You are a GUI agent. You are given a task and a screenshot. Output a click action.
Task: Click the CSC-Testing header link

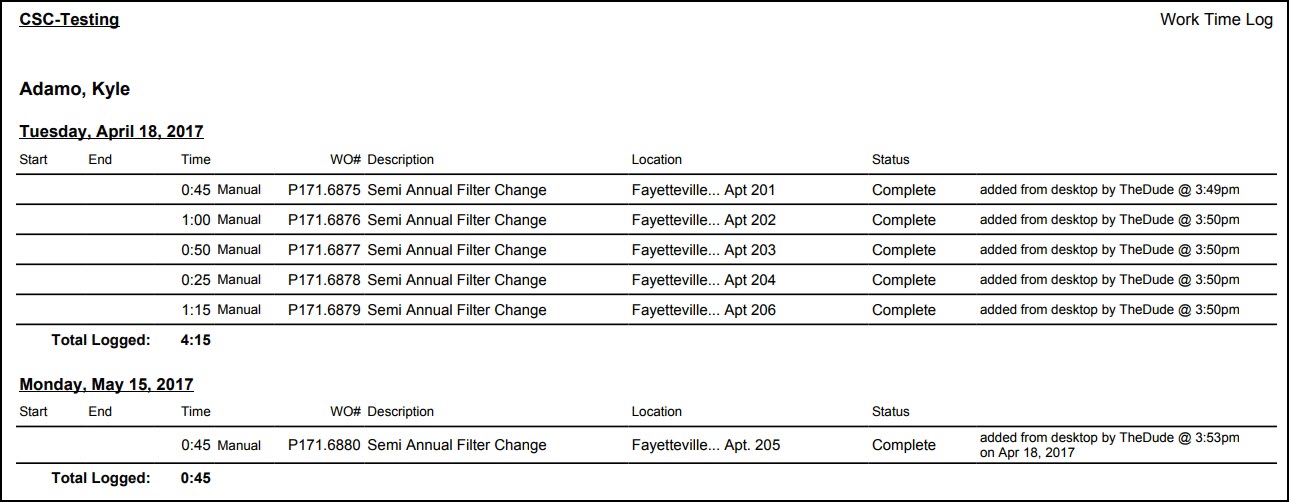click(69, 19)
